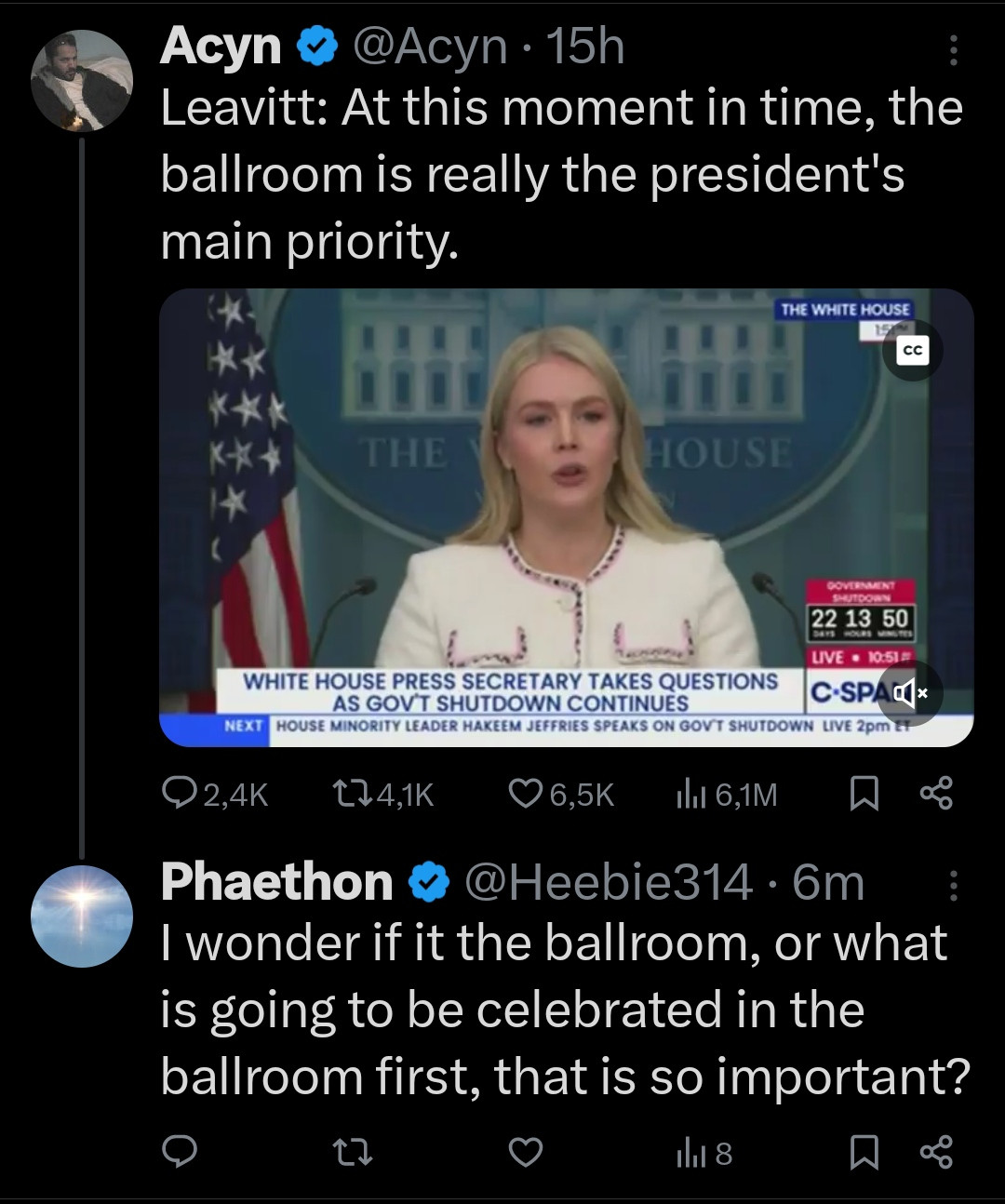Image resolution: width=1005 pixels, height=1204 pixels.
Task: Share Acyn's tweet
Action: (935, 794)
